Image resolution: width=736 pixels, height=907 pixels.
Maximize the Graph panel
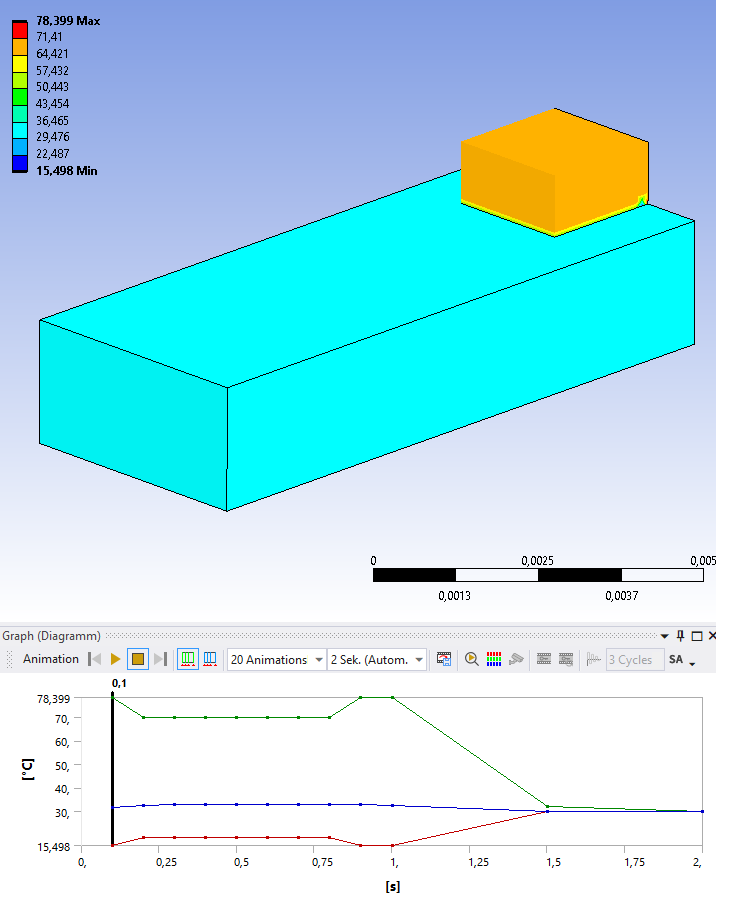(697, 636)
